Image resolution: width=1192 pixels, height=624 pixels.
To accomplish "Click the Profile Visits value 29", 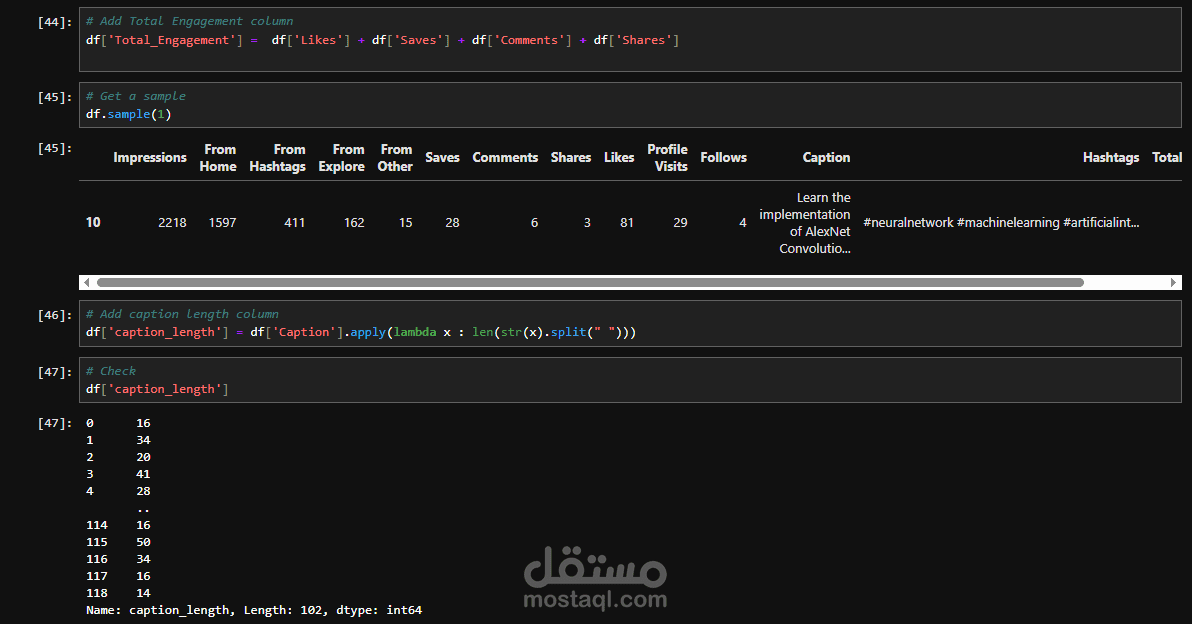I will [680, 223].
